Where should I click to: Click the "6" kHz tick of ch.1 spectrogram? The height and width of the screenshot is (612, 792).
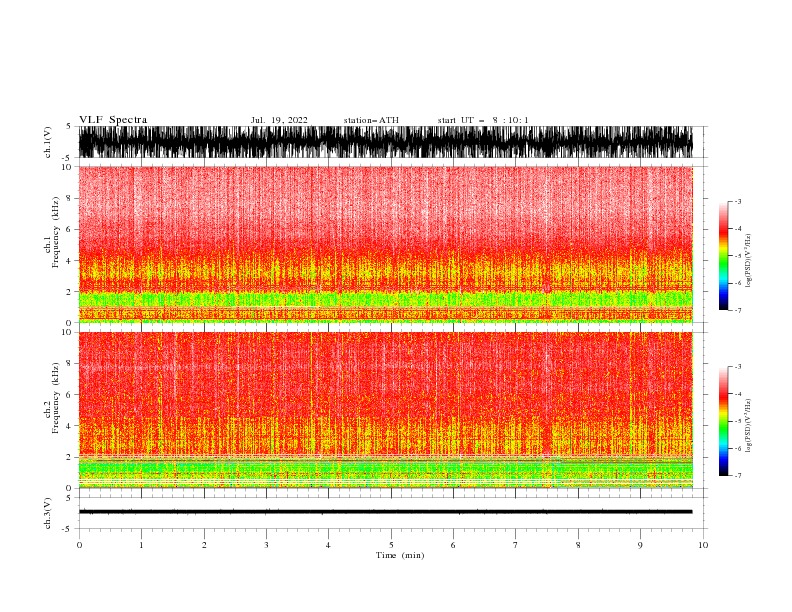point(69,229)
